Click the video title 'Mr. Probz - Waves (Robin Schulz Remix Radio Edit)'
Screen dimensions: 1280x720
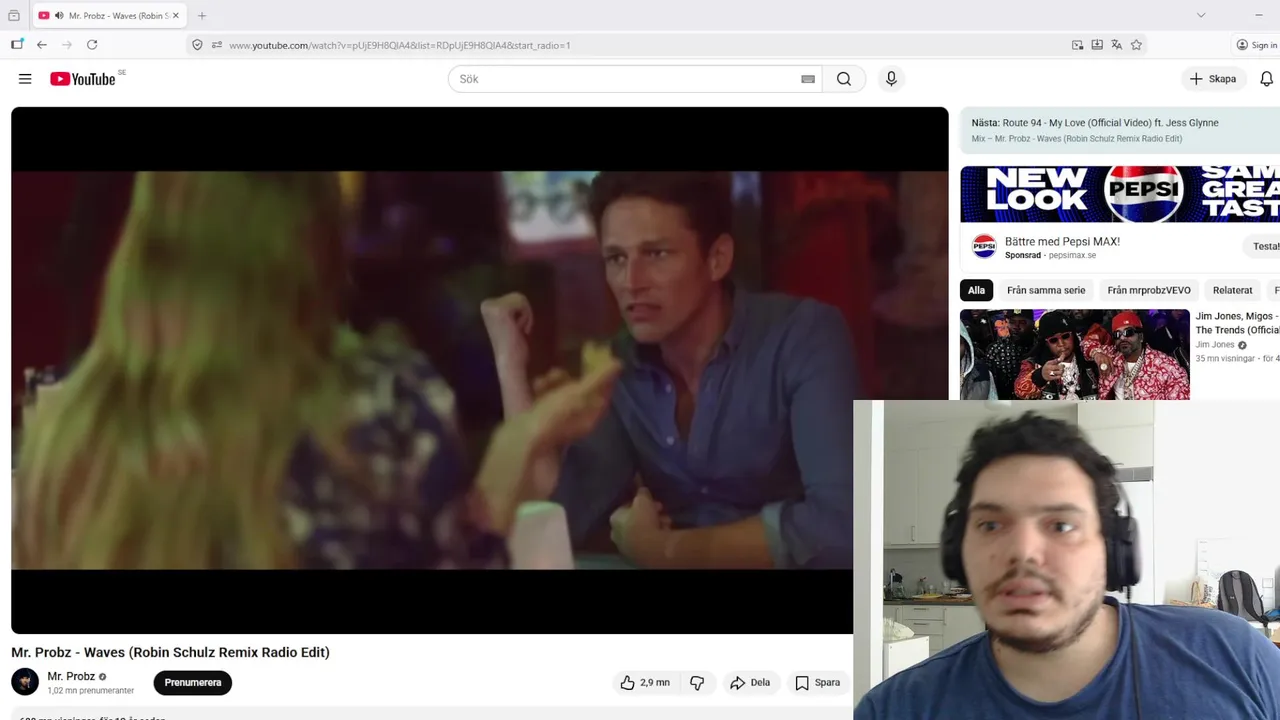tap(170, 652)
